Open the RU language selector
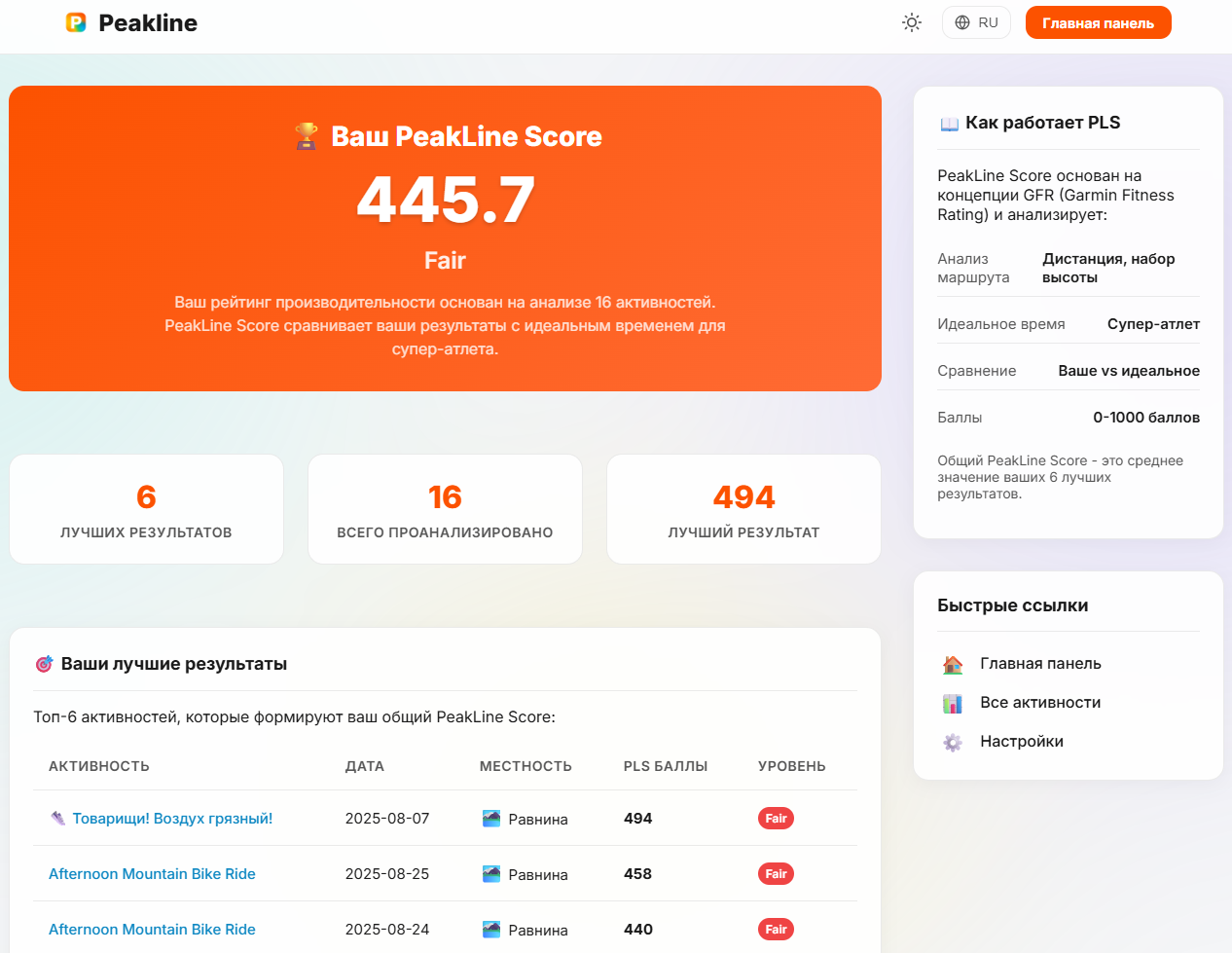Image resolution: width=1232 pixels, height=953 pixels. tap(976, 22)
